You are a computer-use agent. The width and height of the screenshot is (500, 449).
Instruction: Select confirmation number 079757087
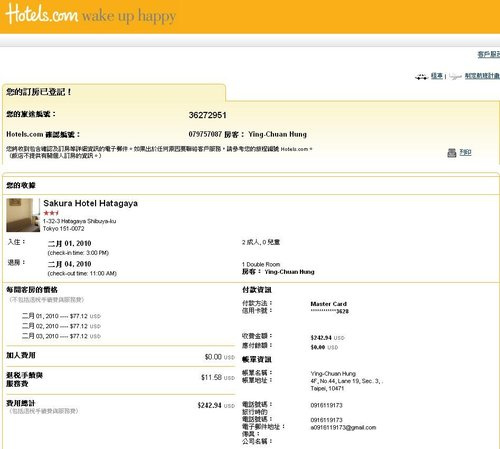(x=205, y=134)
